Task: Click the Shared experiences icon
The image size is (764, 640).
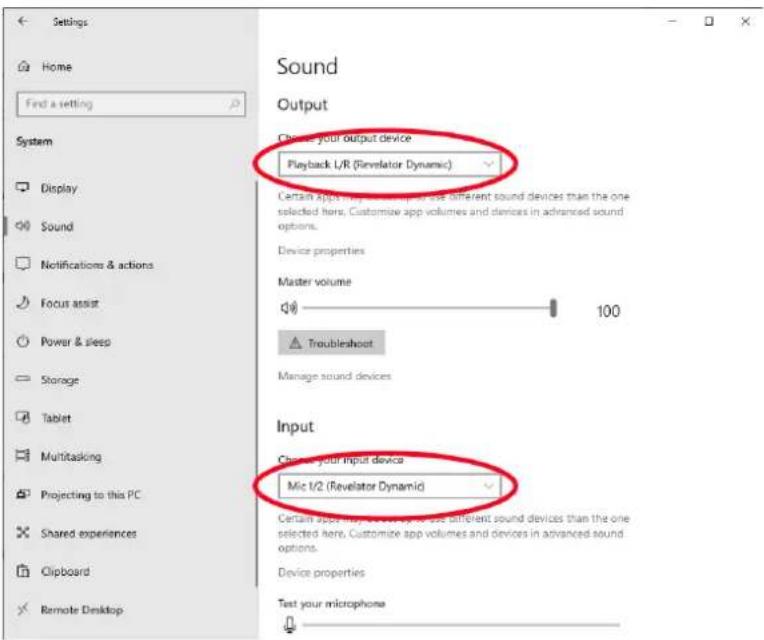Action: pyautogui.click(x=23, y=532)
